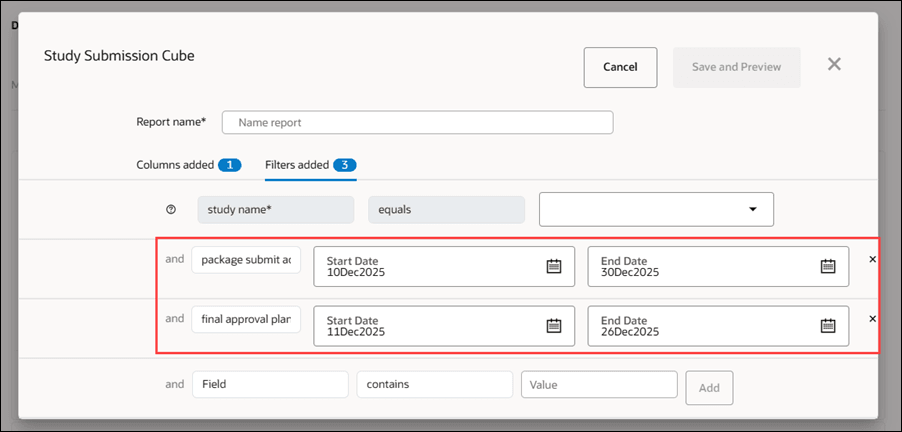Open the Field selector in new filter row
This screenshot has width=902, height=432.
point(270,384)
